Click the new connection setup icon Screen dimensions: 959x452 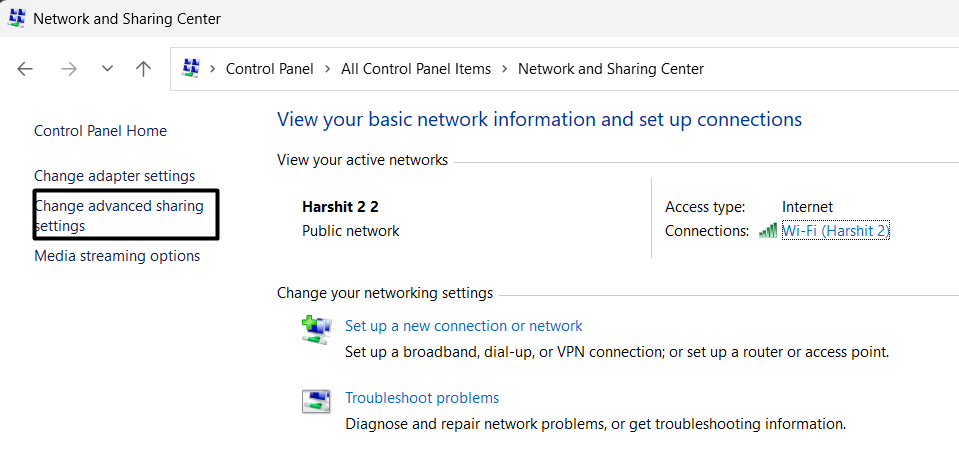click(x=316, y=330)
